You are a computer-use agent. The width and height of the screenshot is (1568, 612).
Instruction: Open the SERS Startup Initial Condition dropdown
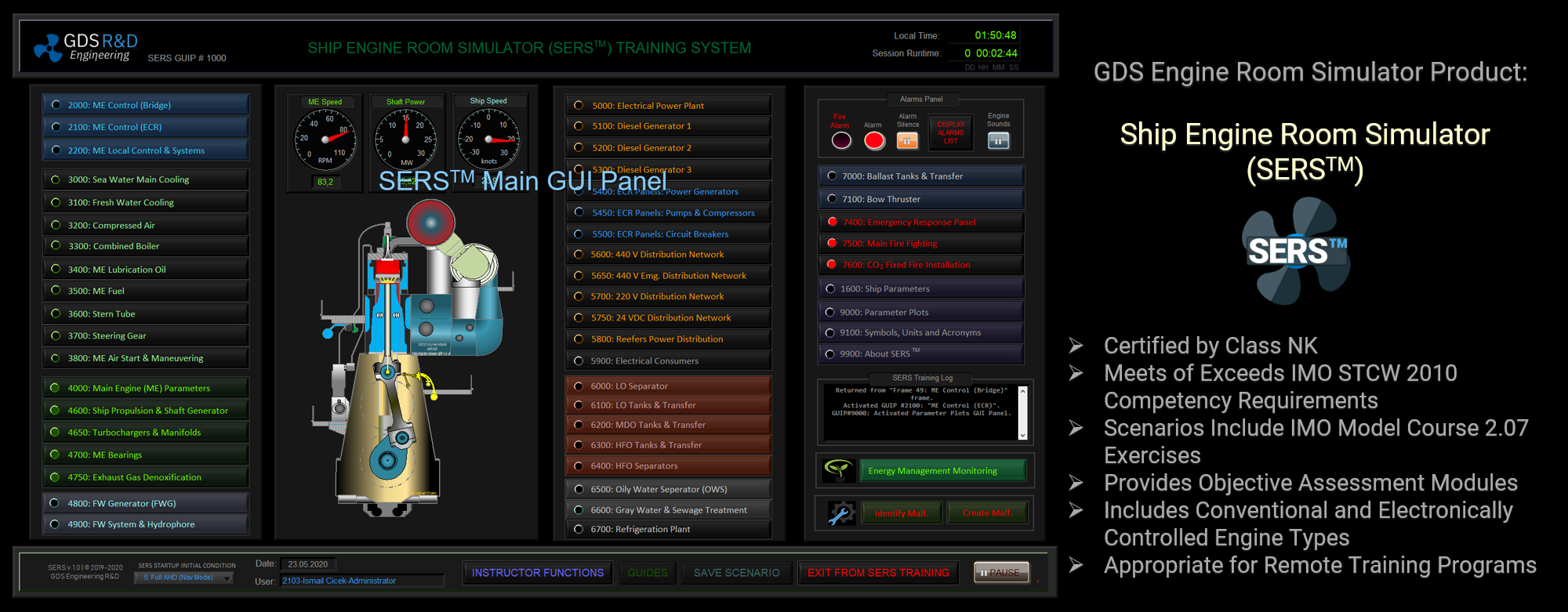227,578
